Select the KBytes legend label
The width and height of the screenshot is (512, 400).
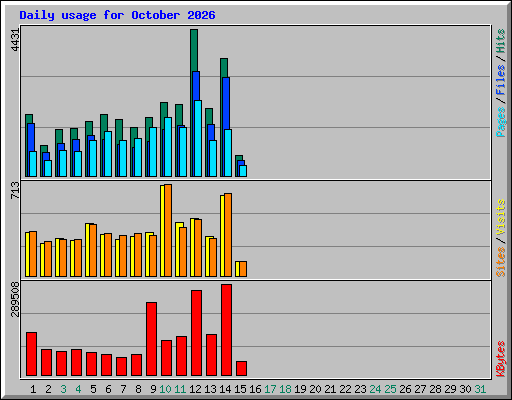pyautogui.click(x=501, y=359)
